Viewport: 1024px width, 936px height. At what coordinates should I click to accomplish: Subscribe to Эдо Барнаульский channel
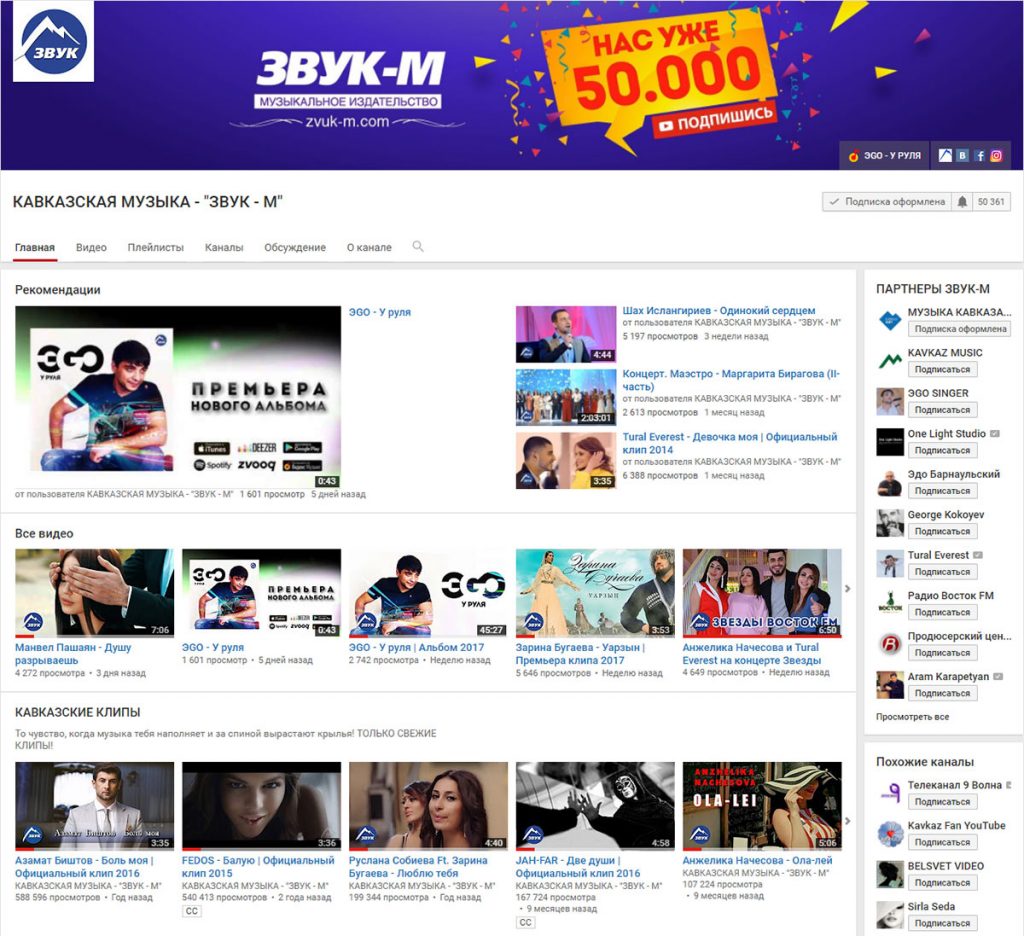[x=942, y=491]
